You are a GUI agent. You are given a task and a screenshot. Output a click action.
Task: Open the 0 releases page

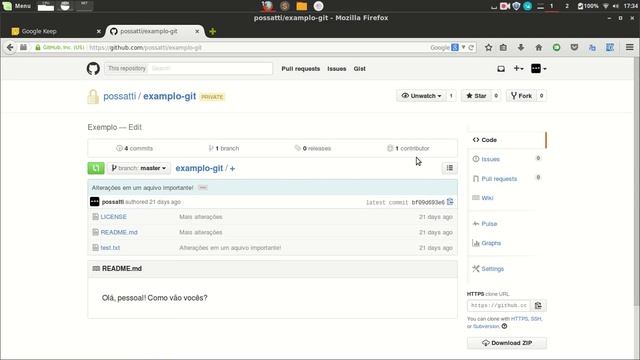click(x=313, y=148)
